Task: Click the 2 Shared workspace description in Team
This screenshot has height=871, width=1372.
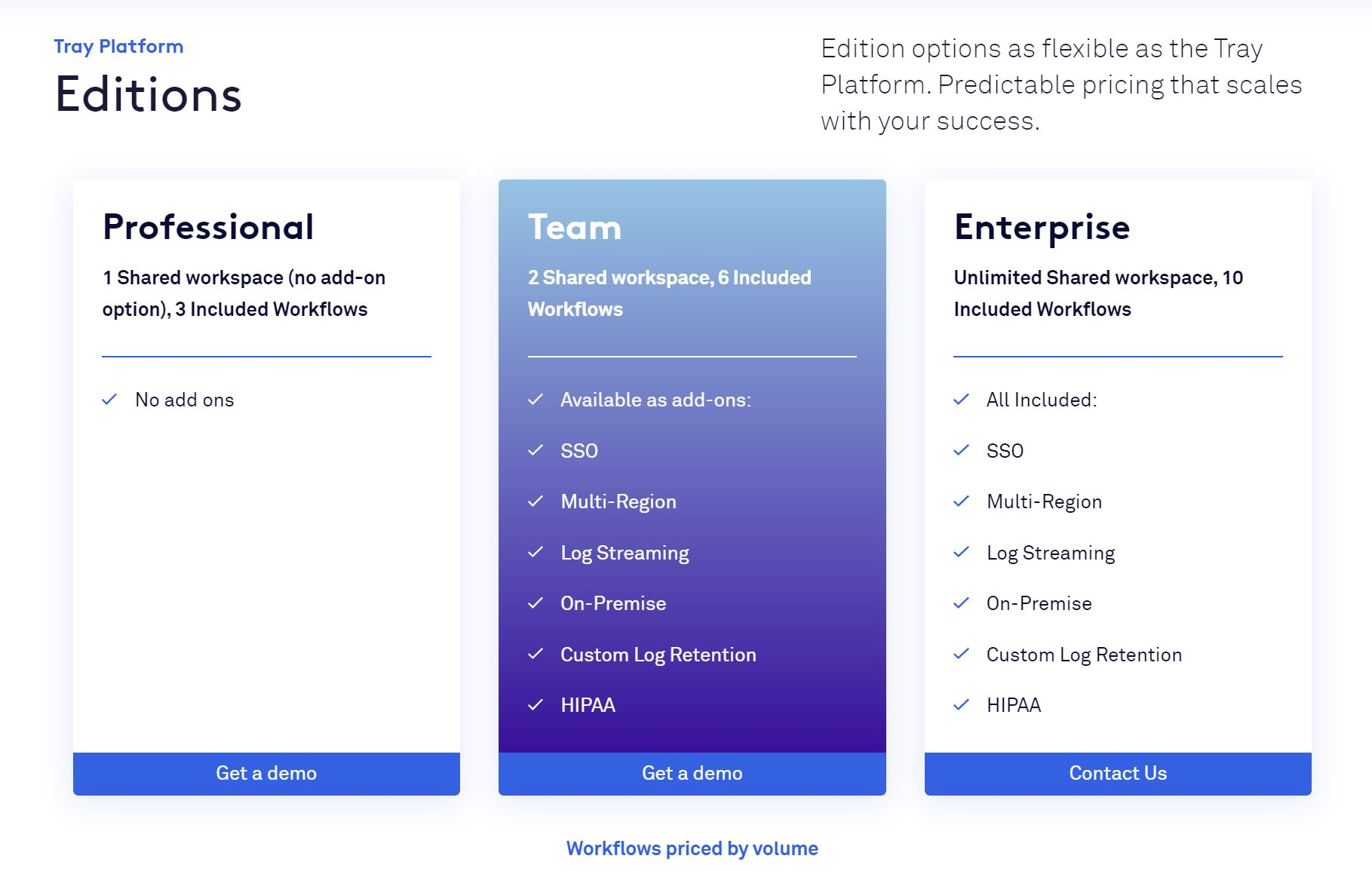Action: click(670, 293)
